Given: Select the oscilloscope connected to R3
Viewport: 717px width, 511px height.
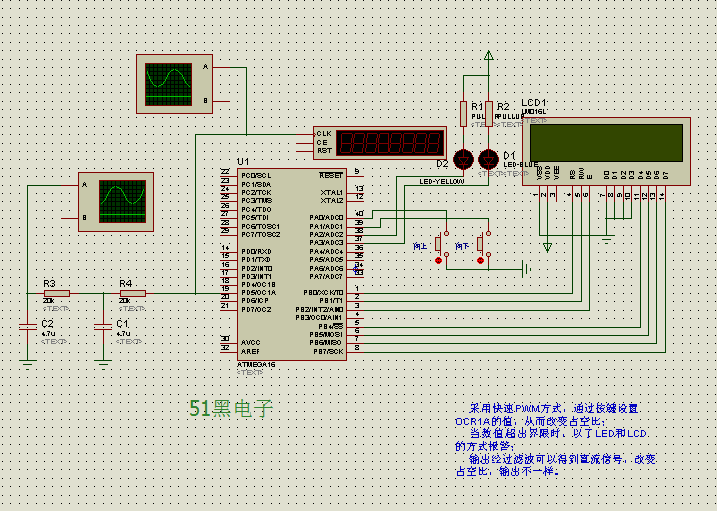Looking at the screenshot, I should [x=116, y=202].
